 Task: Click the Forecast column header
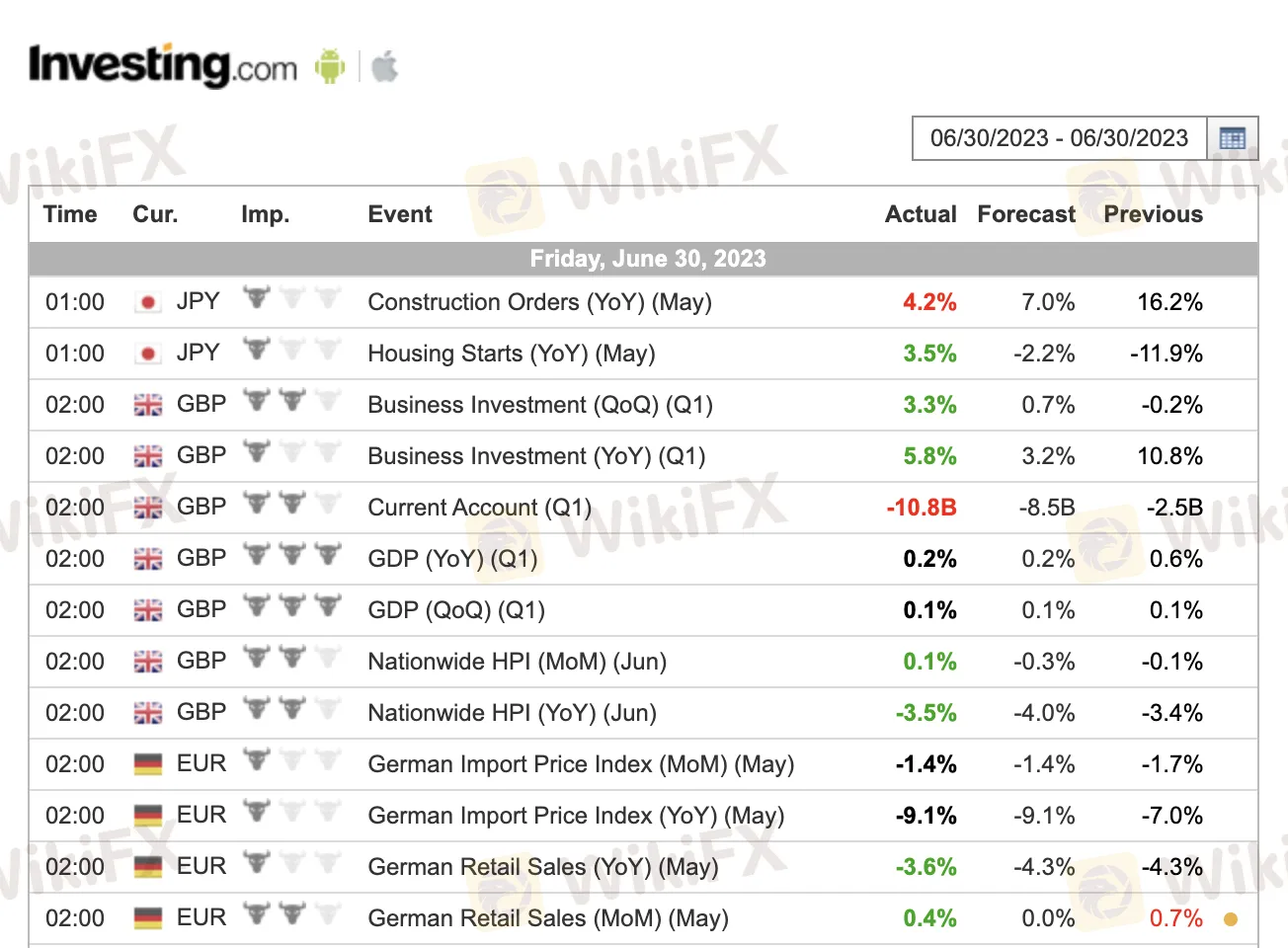(x=1025, y=214)
